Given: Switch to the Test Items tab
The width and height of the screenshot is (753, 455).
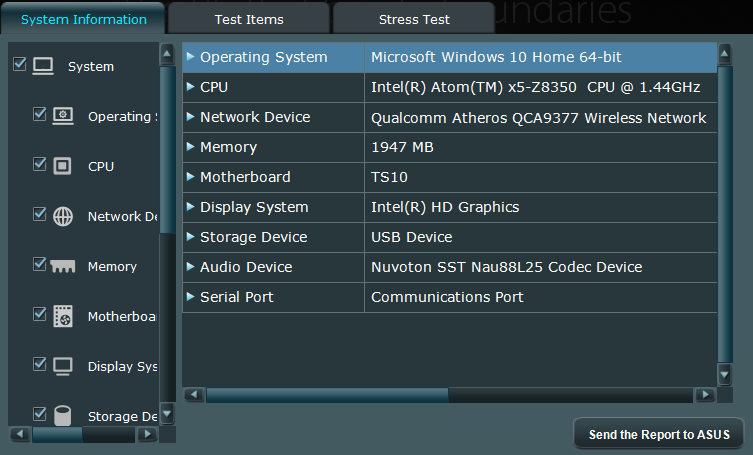Looking at the screenshot, I should coord(249,19).
